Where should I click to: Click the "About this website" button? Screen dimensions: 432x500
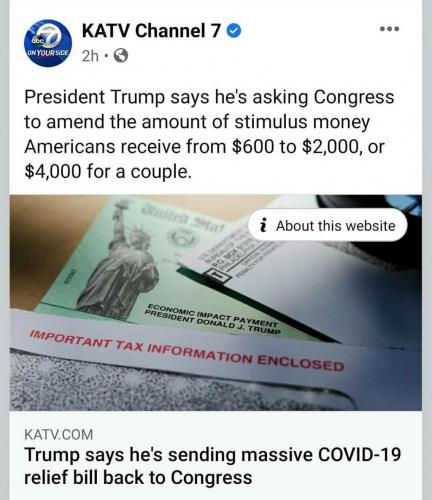(328, 225)
